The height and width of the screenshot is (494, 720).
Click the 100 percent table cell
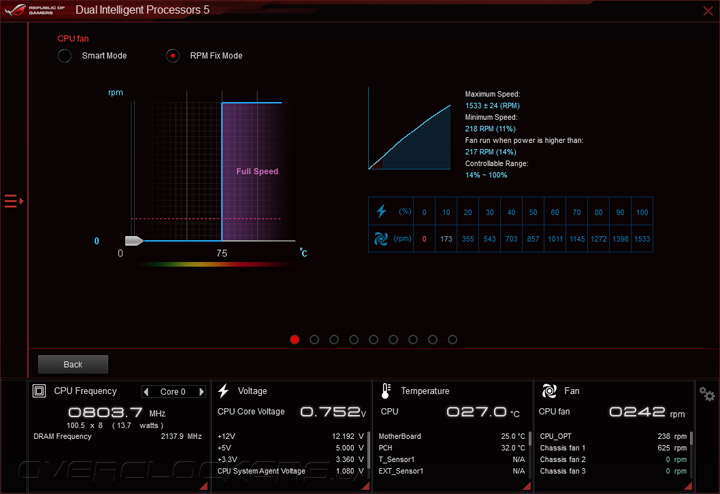pyautogui.click(x=642, y=212)
